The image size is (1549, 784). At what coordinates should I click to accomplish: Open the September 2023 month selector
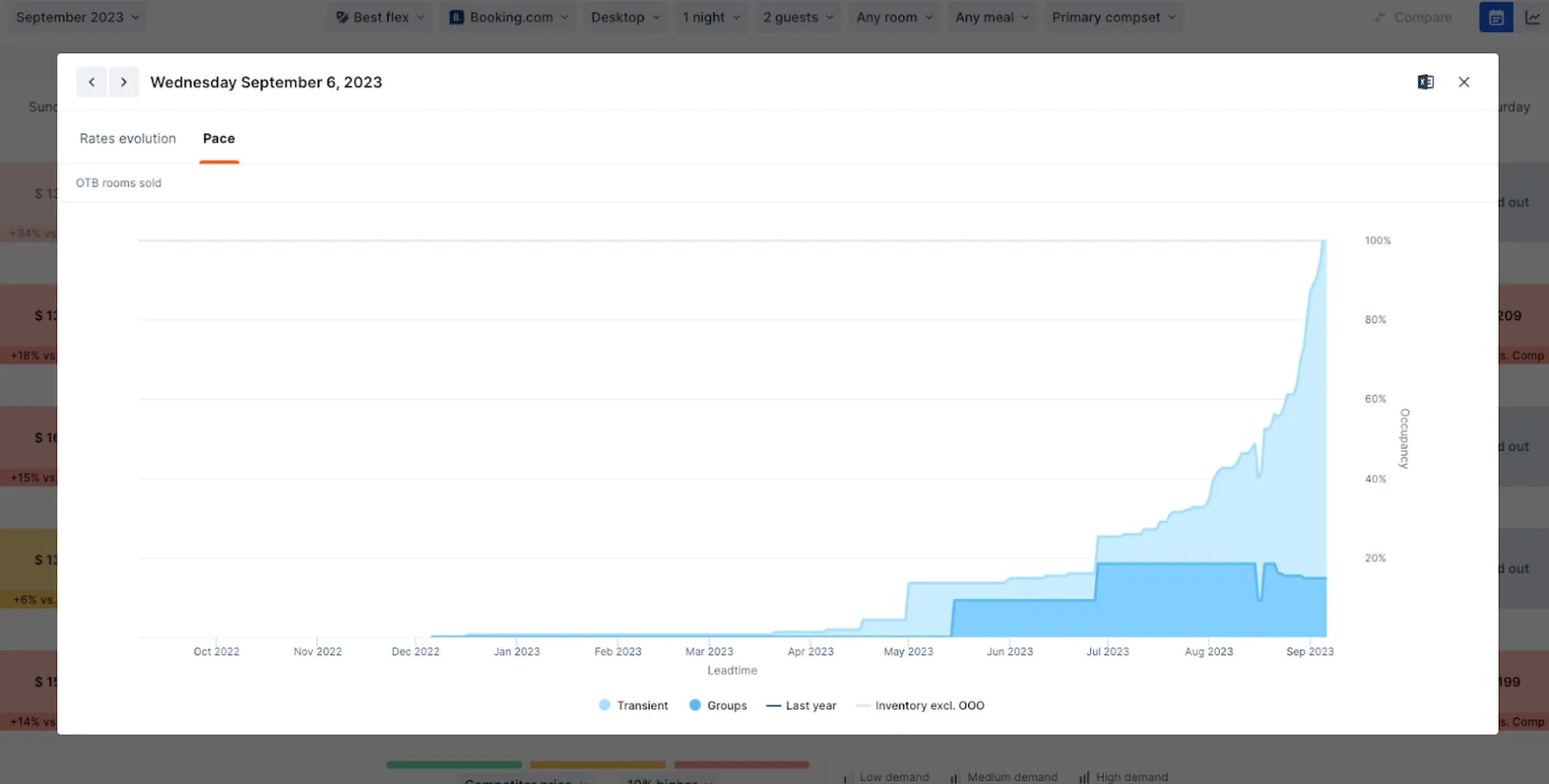(x=76, y=17)
